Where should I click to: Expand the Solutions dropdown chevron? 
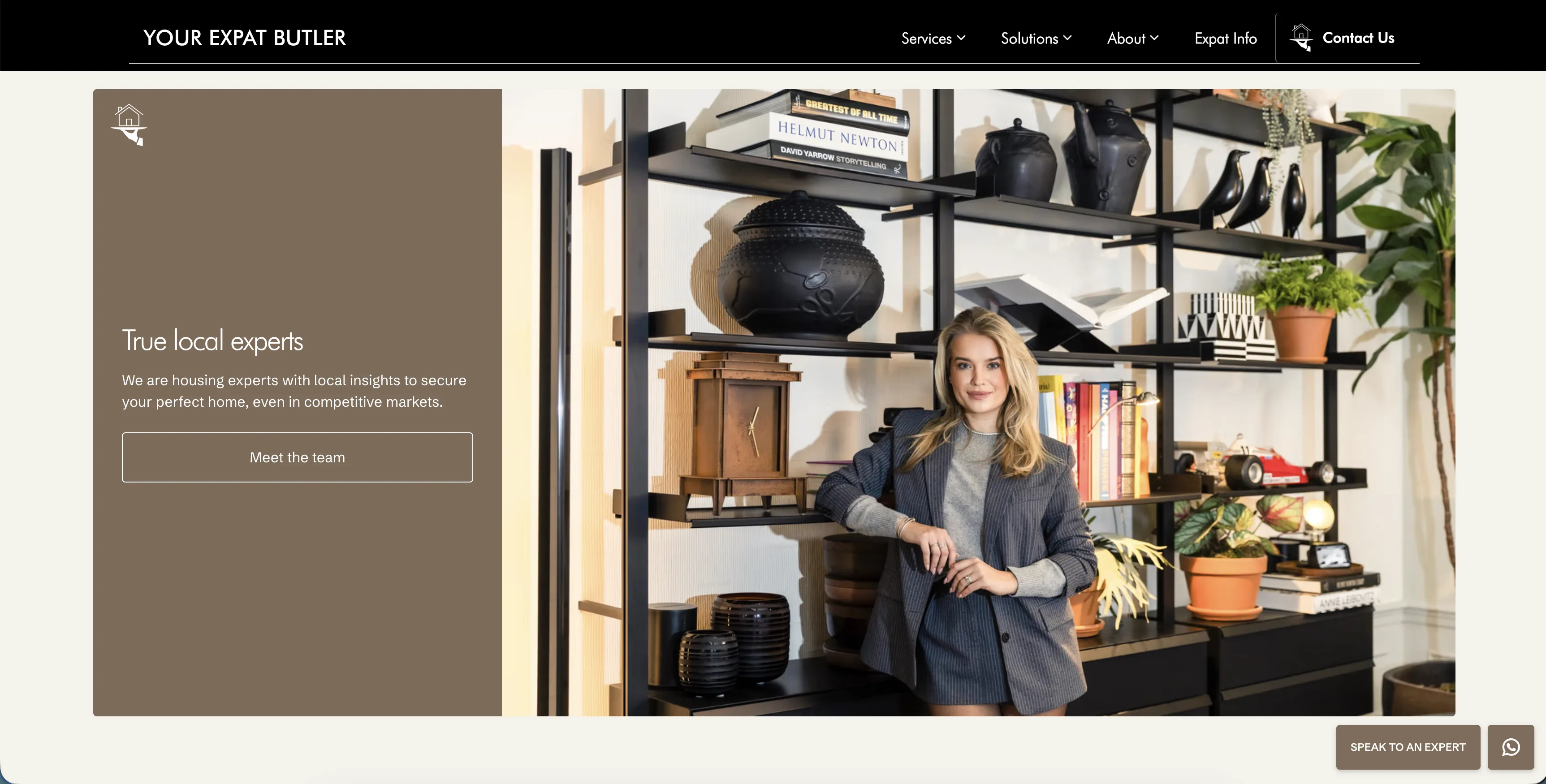pos(1068,38)
